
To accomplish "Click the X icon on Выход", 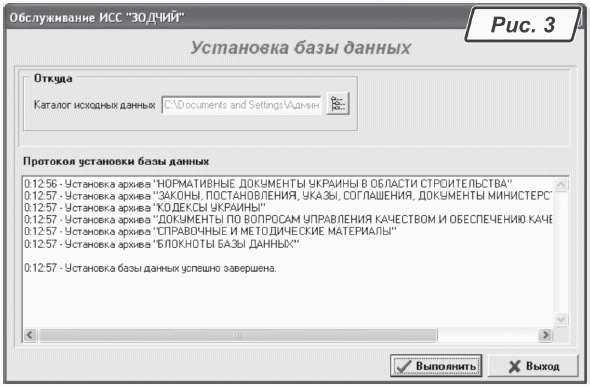I will click(514, 367).
